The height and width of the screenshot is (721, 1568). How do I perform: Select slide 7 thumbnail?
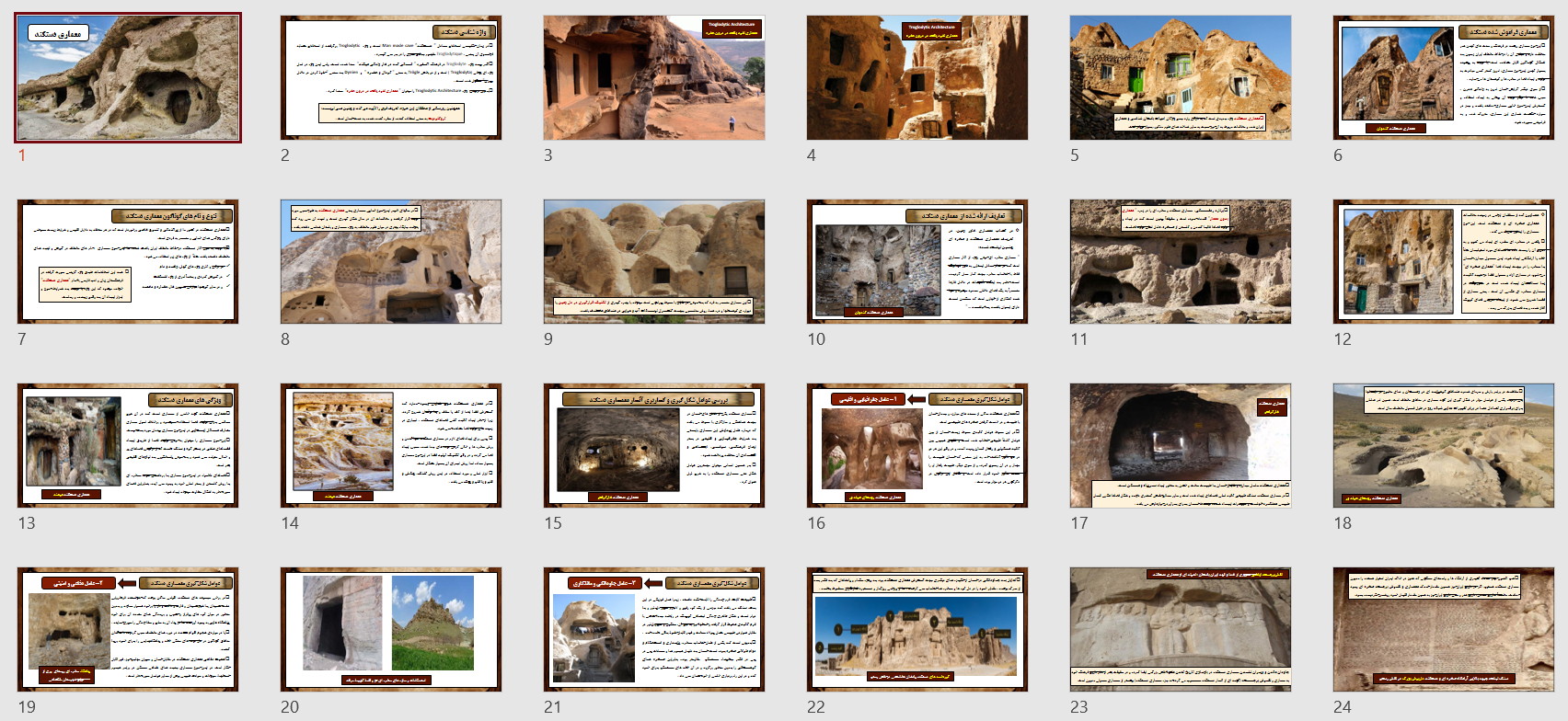pos(128,261)
